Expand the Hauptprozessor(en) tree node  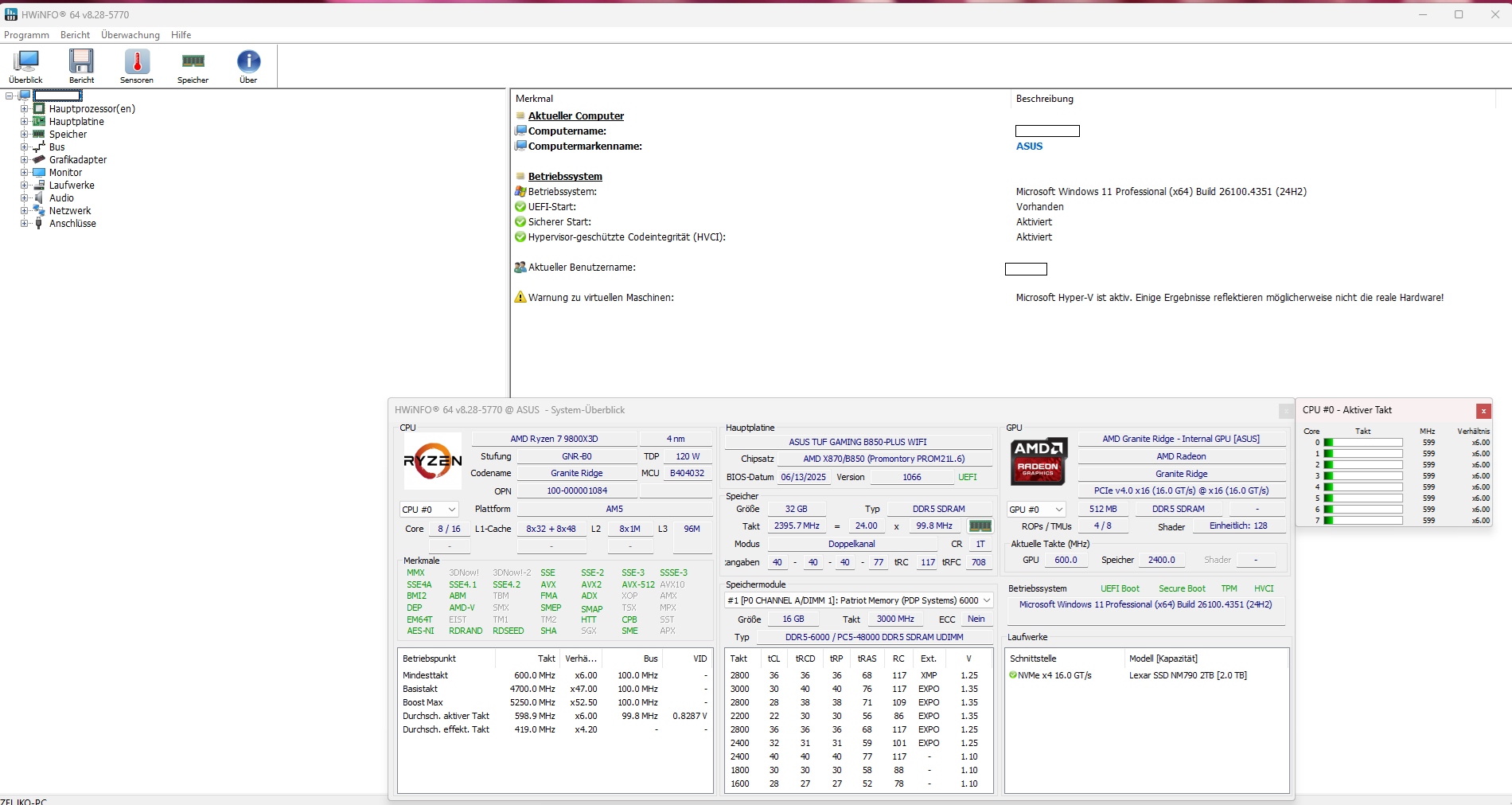click(24, 109)
